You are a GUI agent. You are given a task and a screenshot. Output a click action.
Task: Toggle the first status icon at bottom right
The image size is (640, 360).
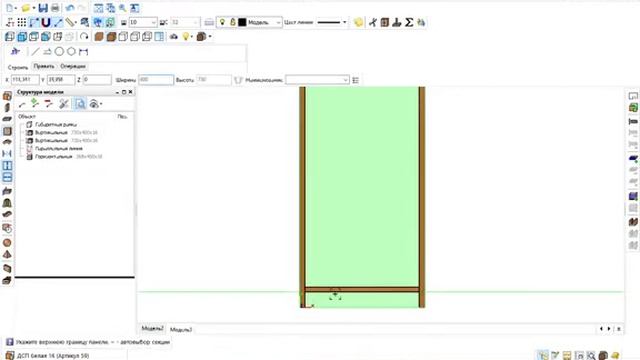pos(542,356)
